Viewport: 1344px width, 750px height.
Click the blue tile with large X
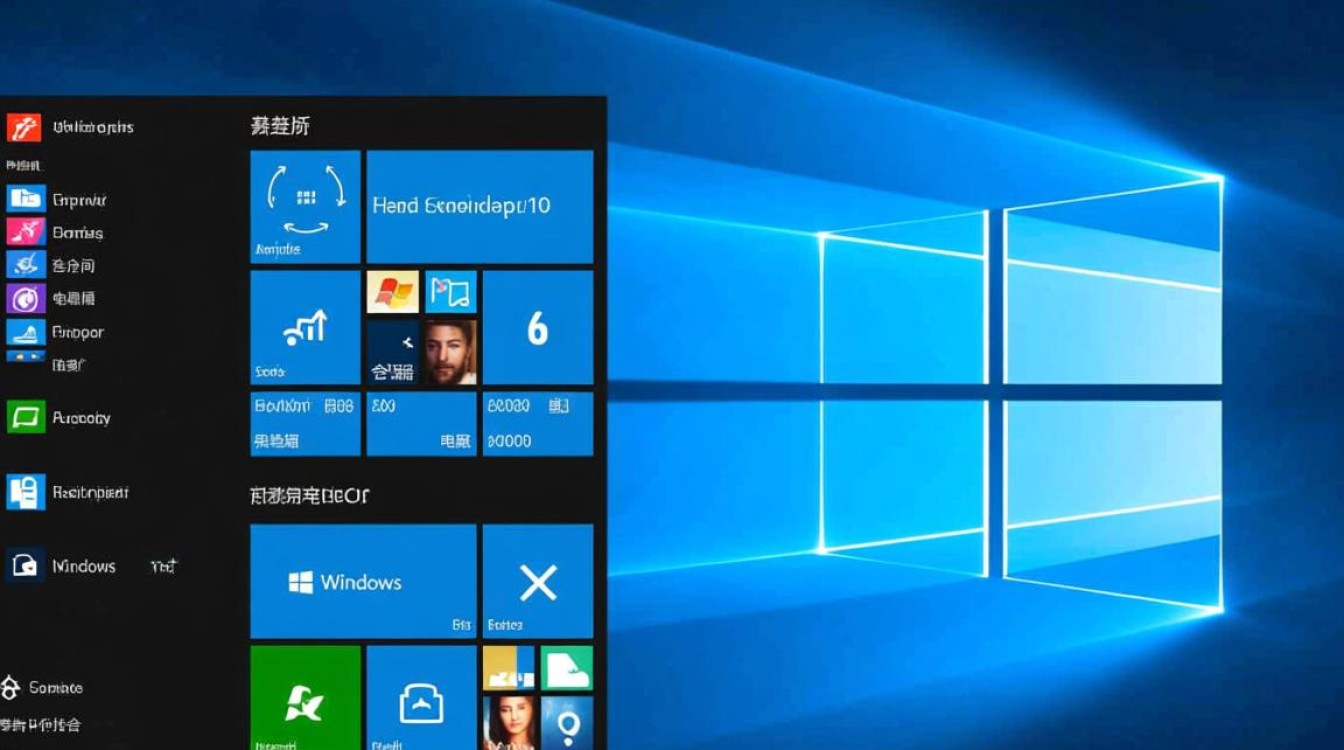pyautogui.click(x=538, y=581)
